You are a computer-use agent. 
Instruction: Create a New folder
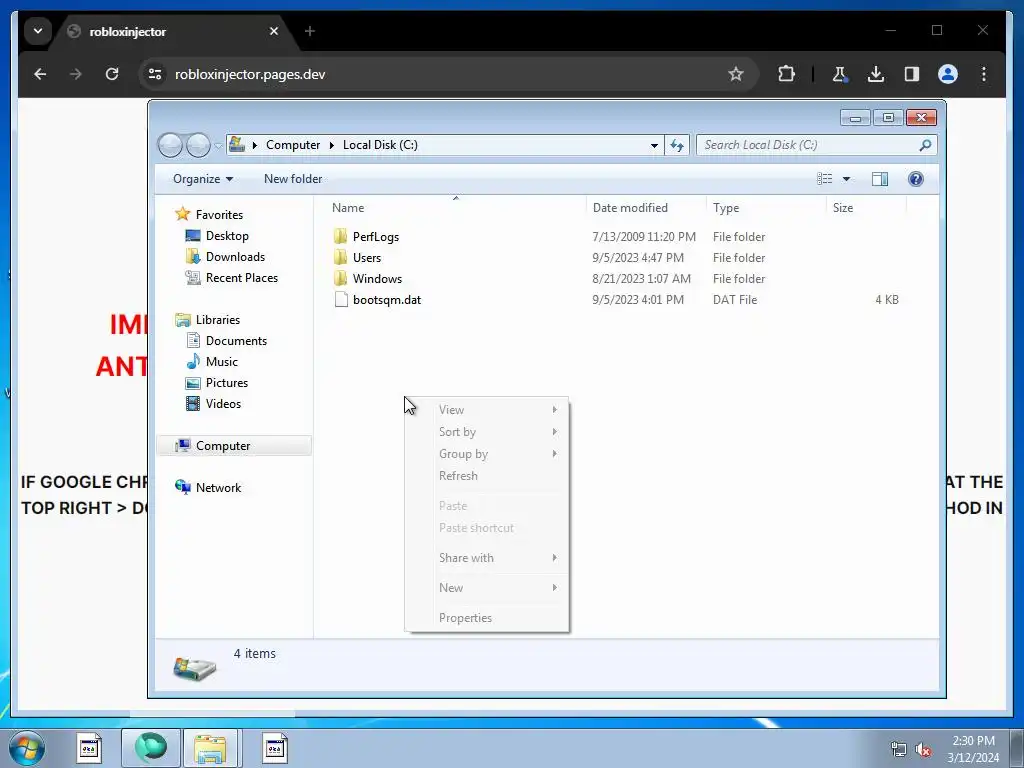click(x=293, y=179)
